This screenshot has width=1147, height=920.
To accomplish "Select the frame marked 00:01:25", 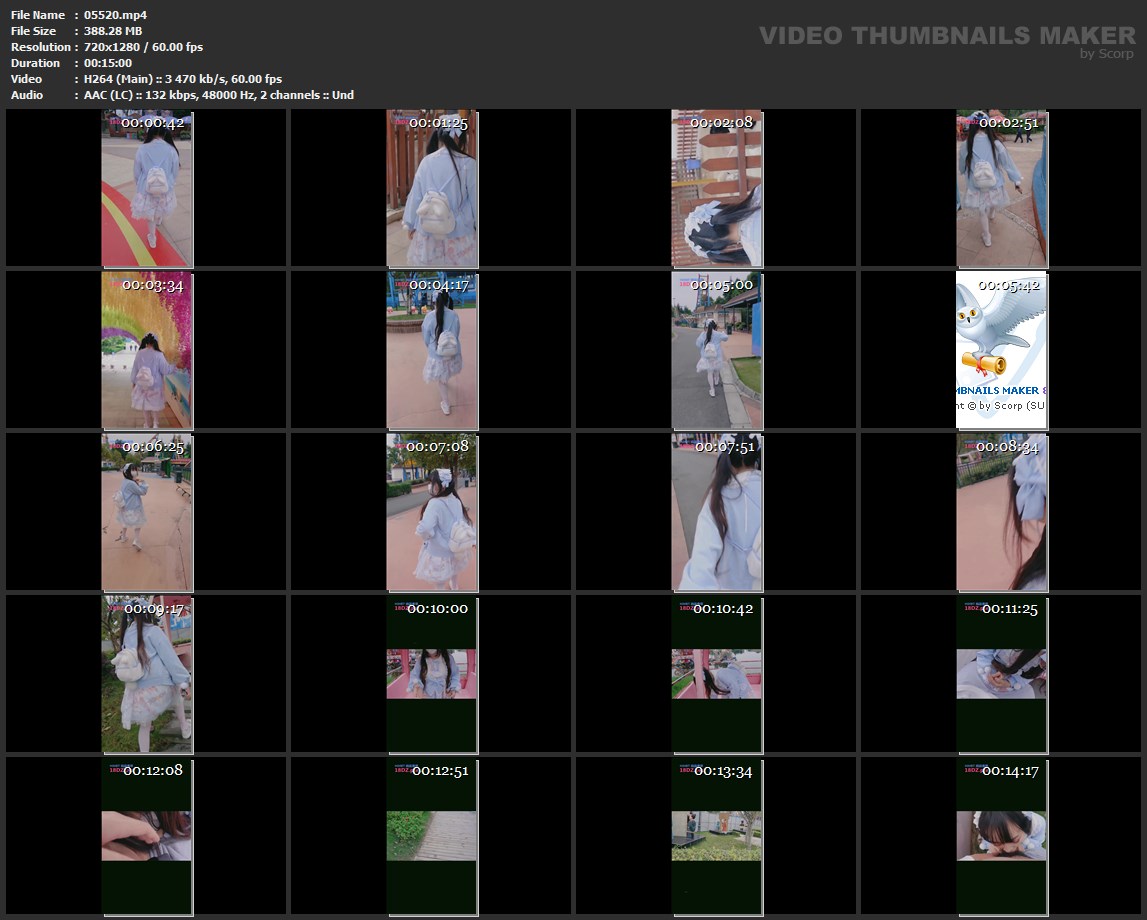I will 432,188.
